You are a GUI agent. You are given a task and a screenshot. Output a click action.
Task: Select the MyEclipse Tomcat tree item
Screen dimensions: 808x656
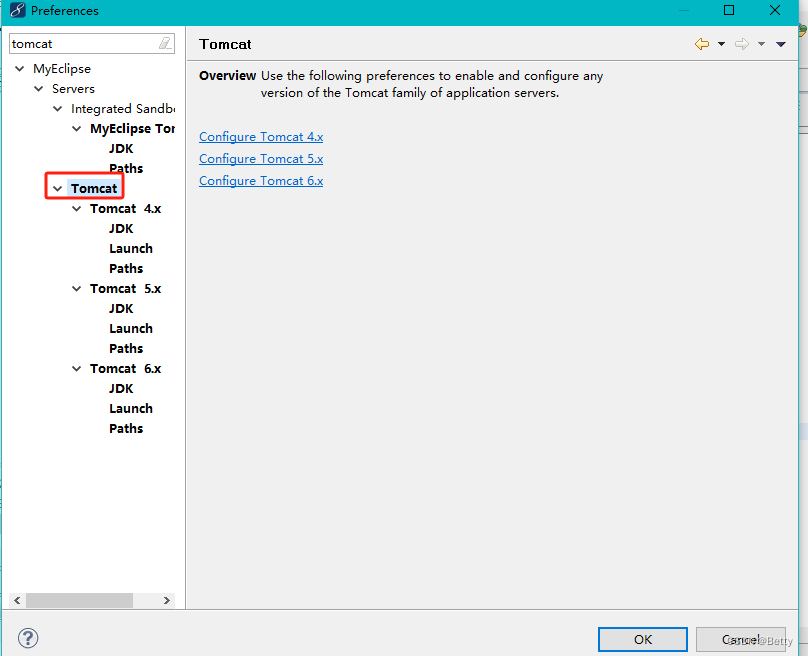click(132, 128)
